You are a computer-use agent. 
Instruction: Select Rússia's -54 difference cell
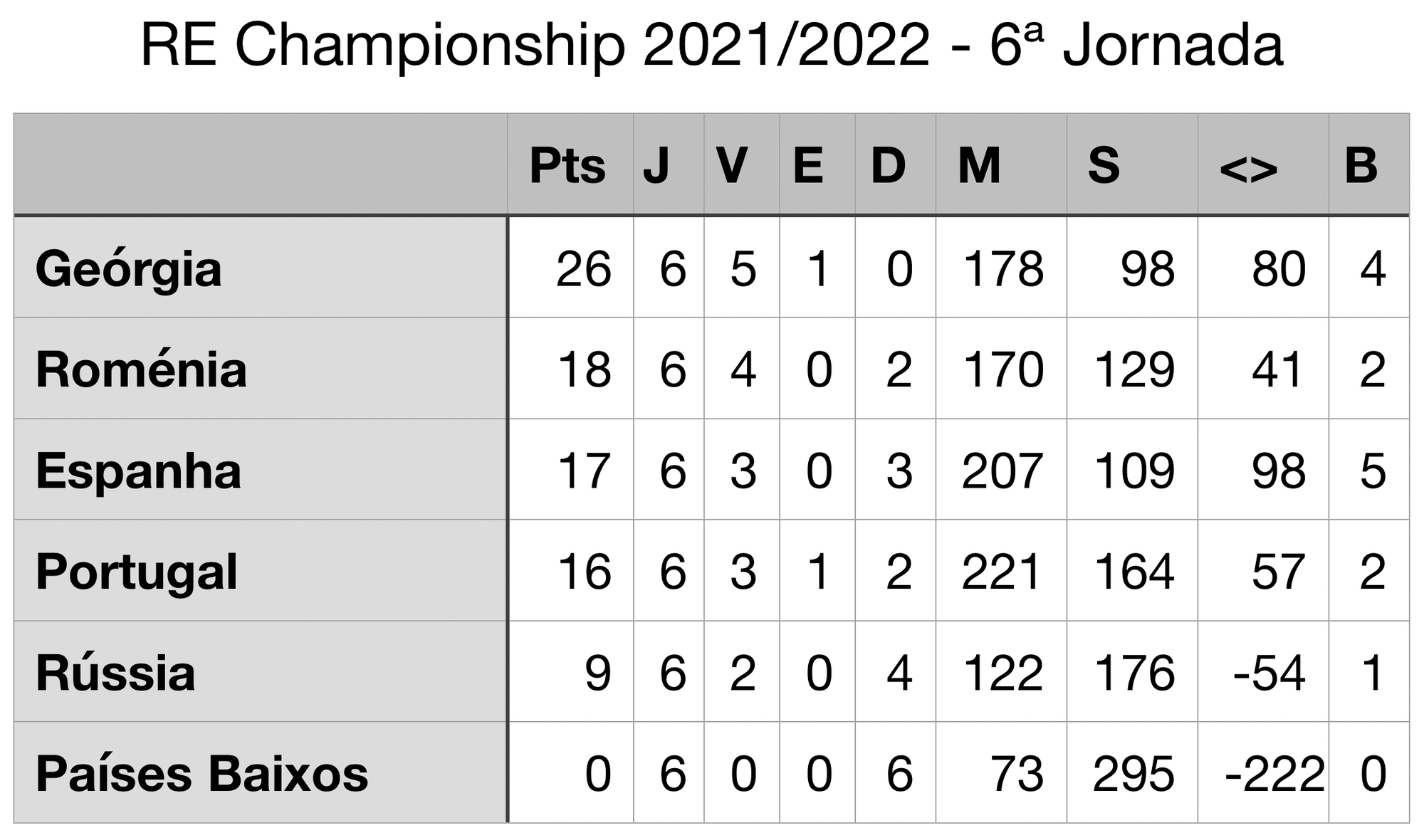point(1269,673)
